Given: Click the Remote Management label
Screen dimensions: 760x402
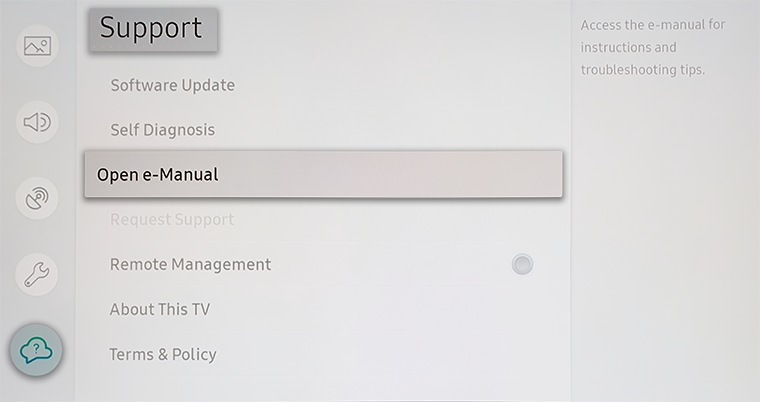Looking at the screenshot, I should click(x=190, y=264).
